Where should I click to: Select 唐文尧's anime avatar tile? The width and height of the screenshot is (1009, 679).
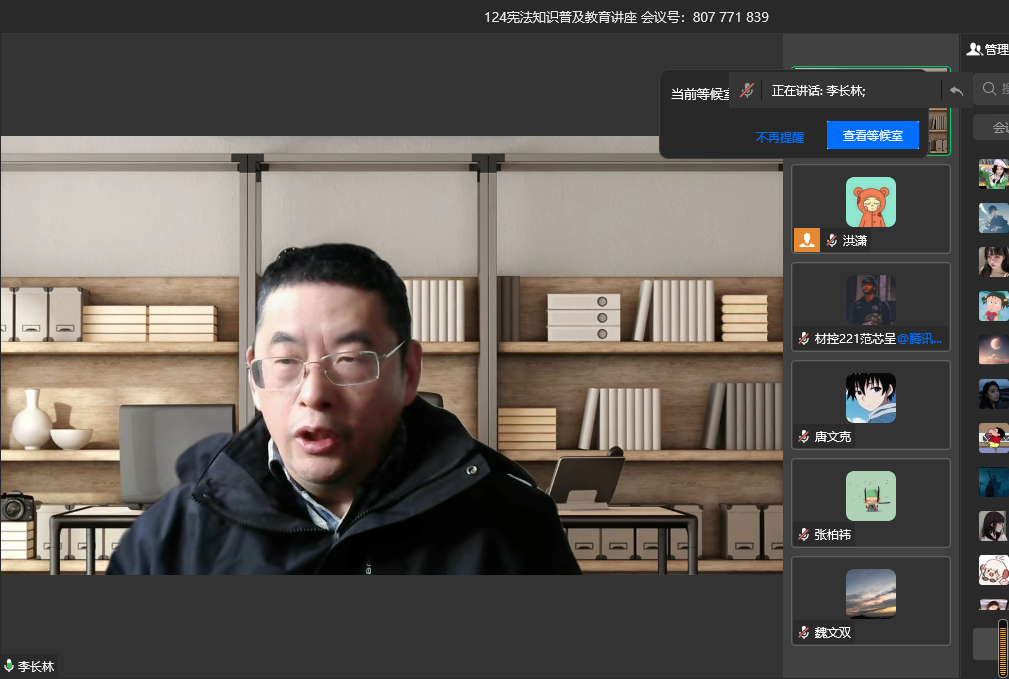870,398
